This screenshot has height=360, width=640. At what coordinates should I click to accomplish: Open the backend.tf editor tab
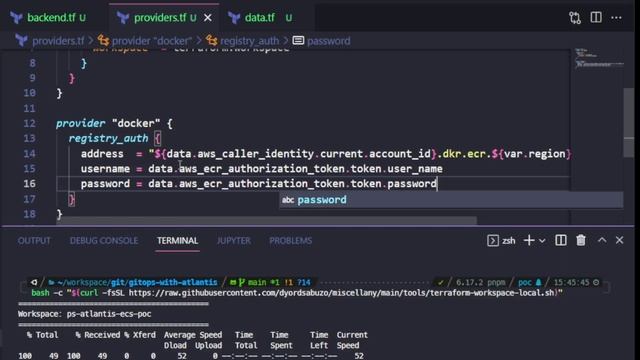coord(51,18)
